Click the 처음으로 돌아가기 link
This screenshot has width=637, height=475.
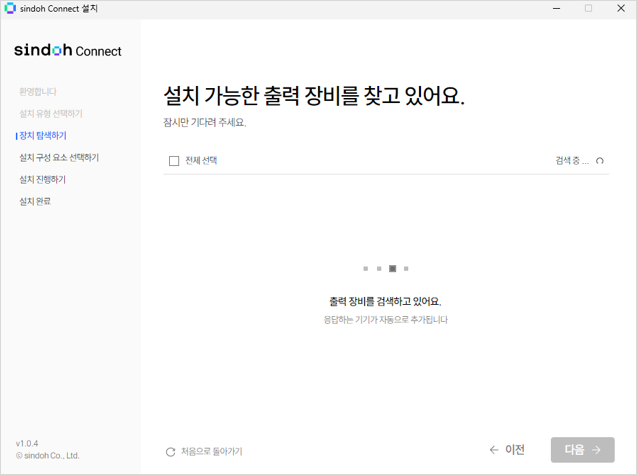coord(212,451)
